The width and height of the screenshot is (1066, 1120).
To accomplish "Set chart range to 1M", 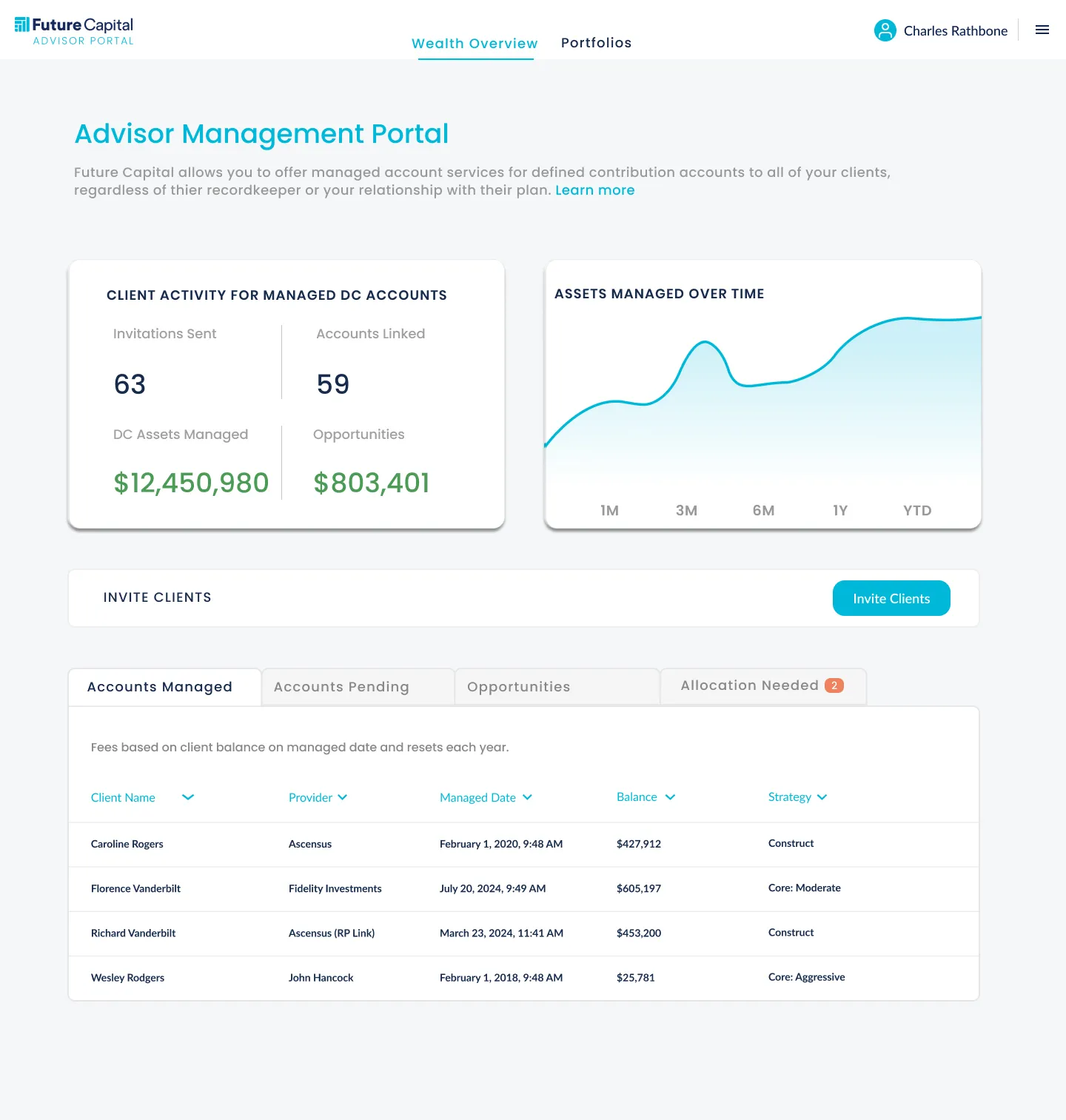I will (610, 510).
